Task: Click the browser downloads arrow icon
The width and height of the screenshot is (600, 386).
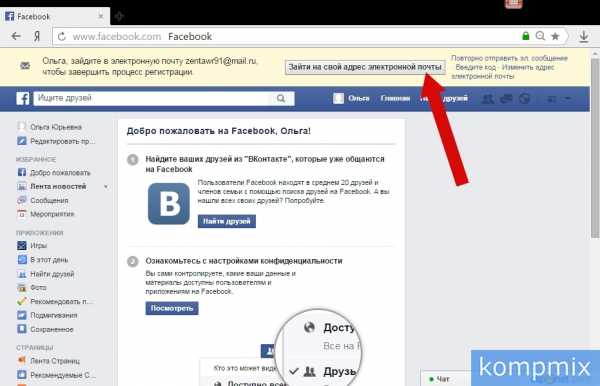Action: tap(584, 36)
